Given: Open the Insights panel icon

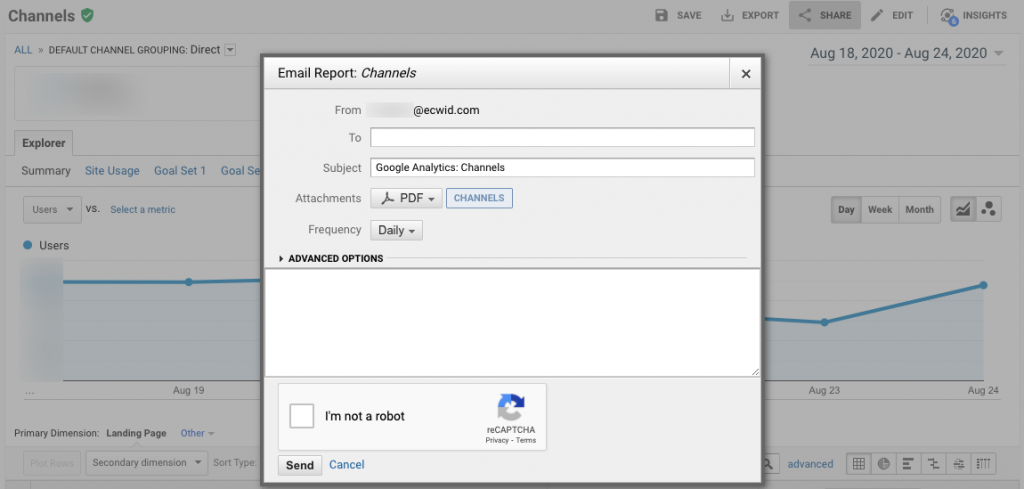Looking at the screenshot, I should point(949,16).
